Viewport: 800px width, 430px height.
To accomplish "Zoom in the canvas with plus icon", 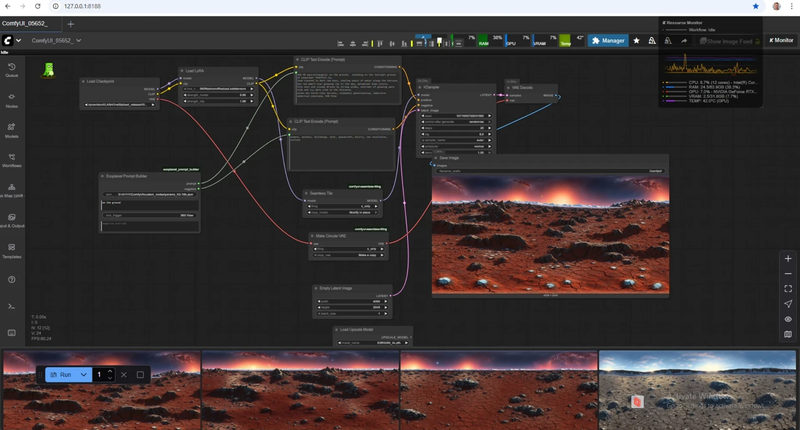I will pyautogui.click(x=788, y=259).
